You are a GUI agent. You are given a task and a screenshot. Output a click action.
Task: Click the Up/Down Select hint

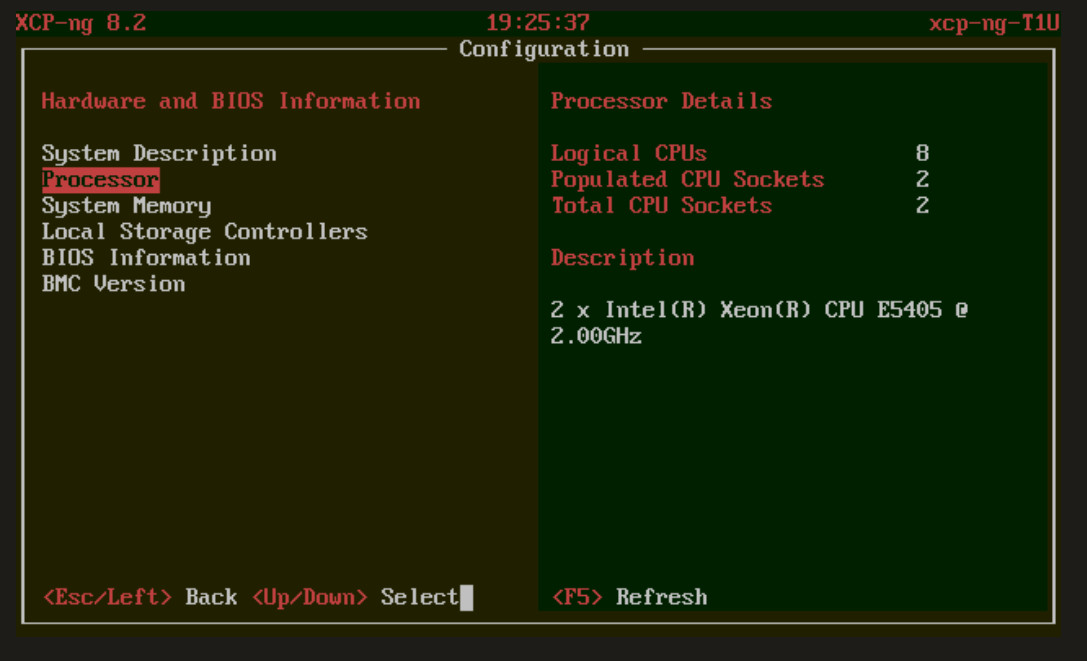[x=355, y=598]
